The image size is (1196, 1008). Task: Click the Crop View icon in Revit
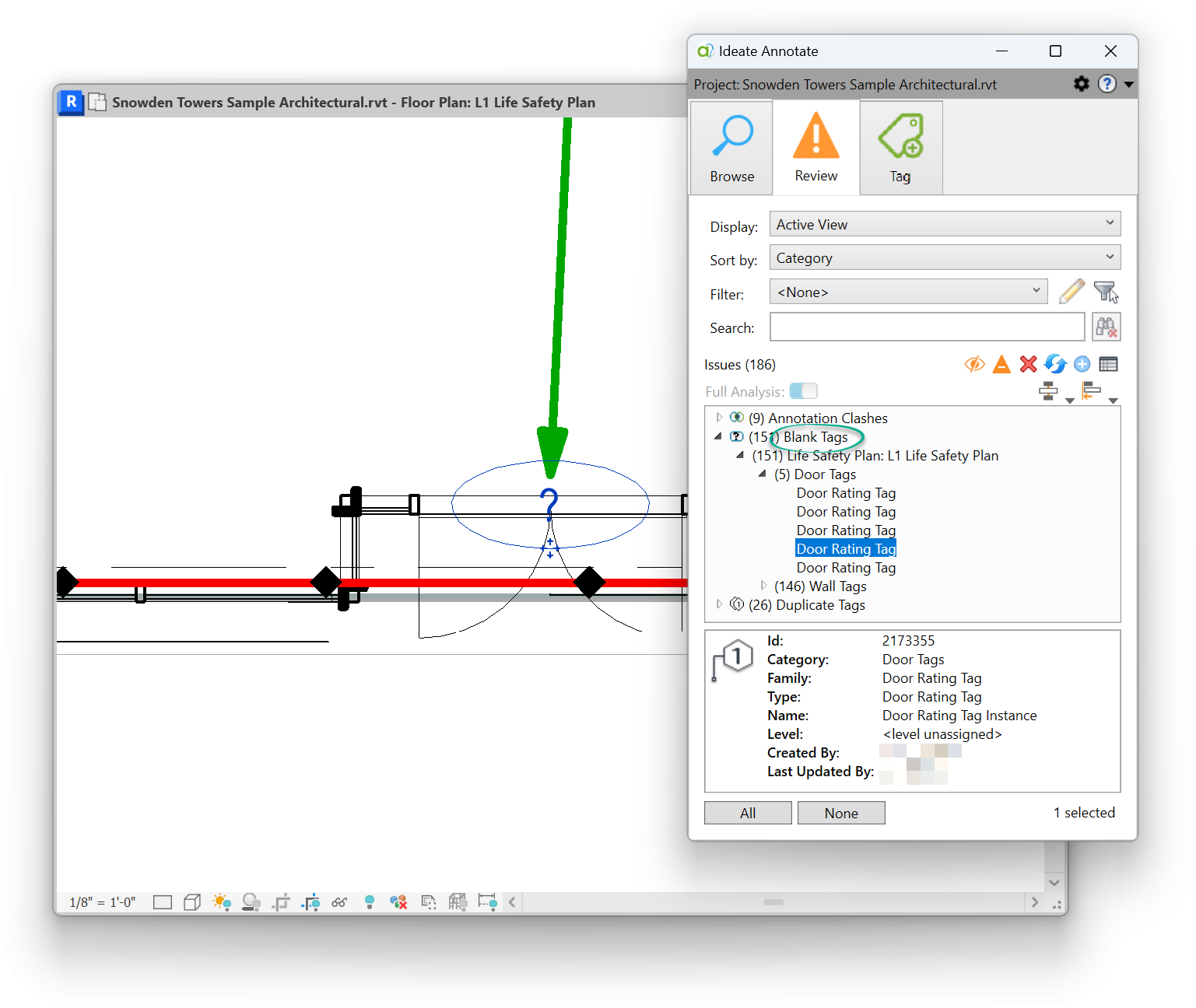(x=281, y=902)
